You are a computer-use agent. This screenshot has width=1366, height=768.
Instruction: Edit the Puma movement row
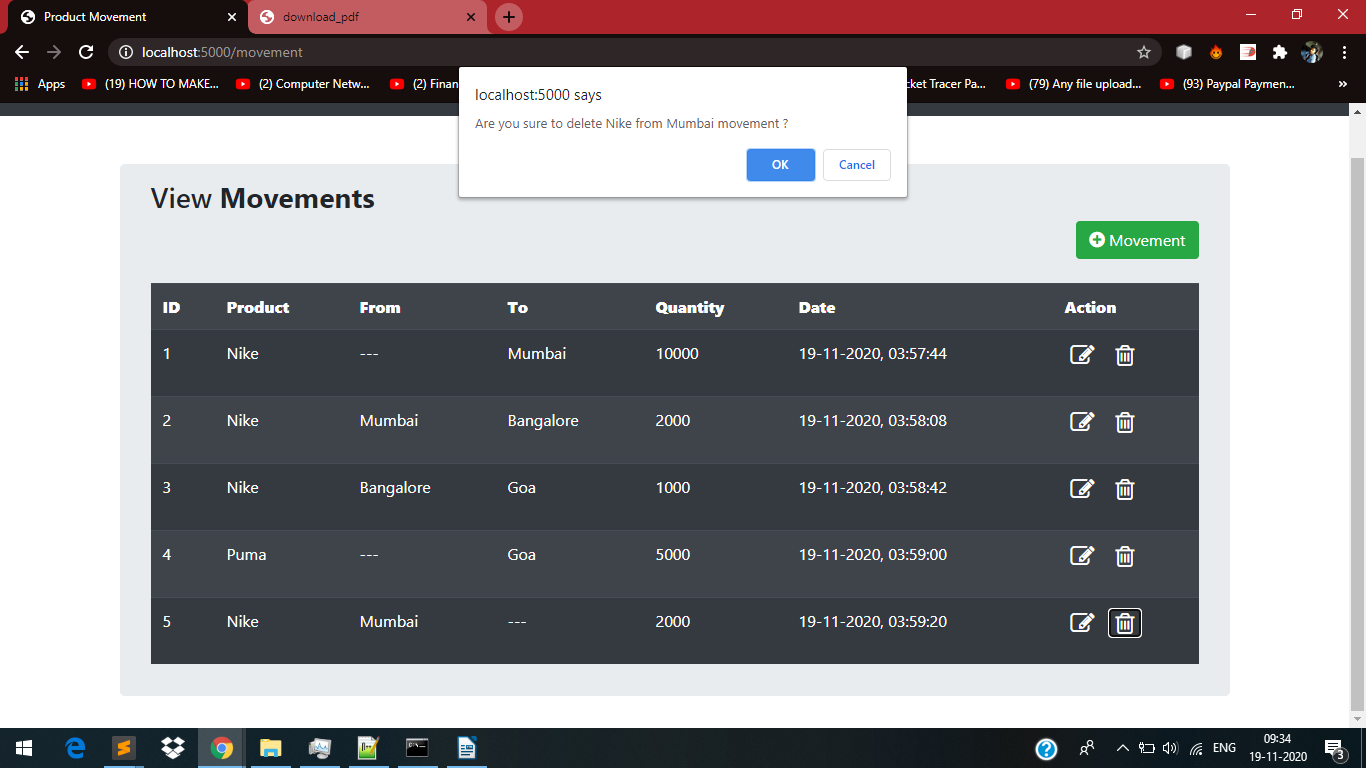point(1082,556)
